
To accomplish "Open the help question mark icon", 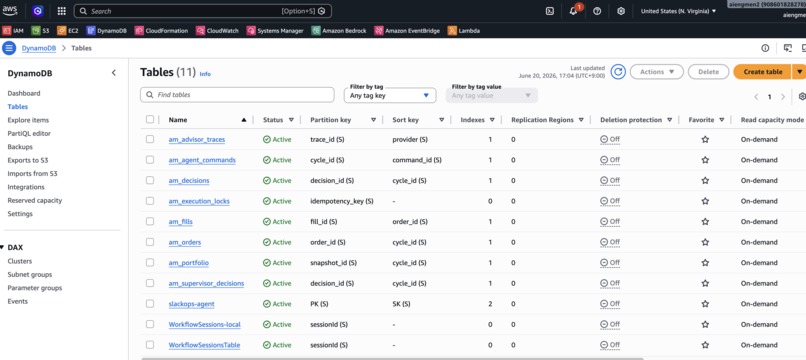I will (x=597, y=11).
